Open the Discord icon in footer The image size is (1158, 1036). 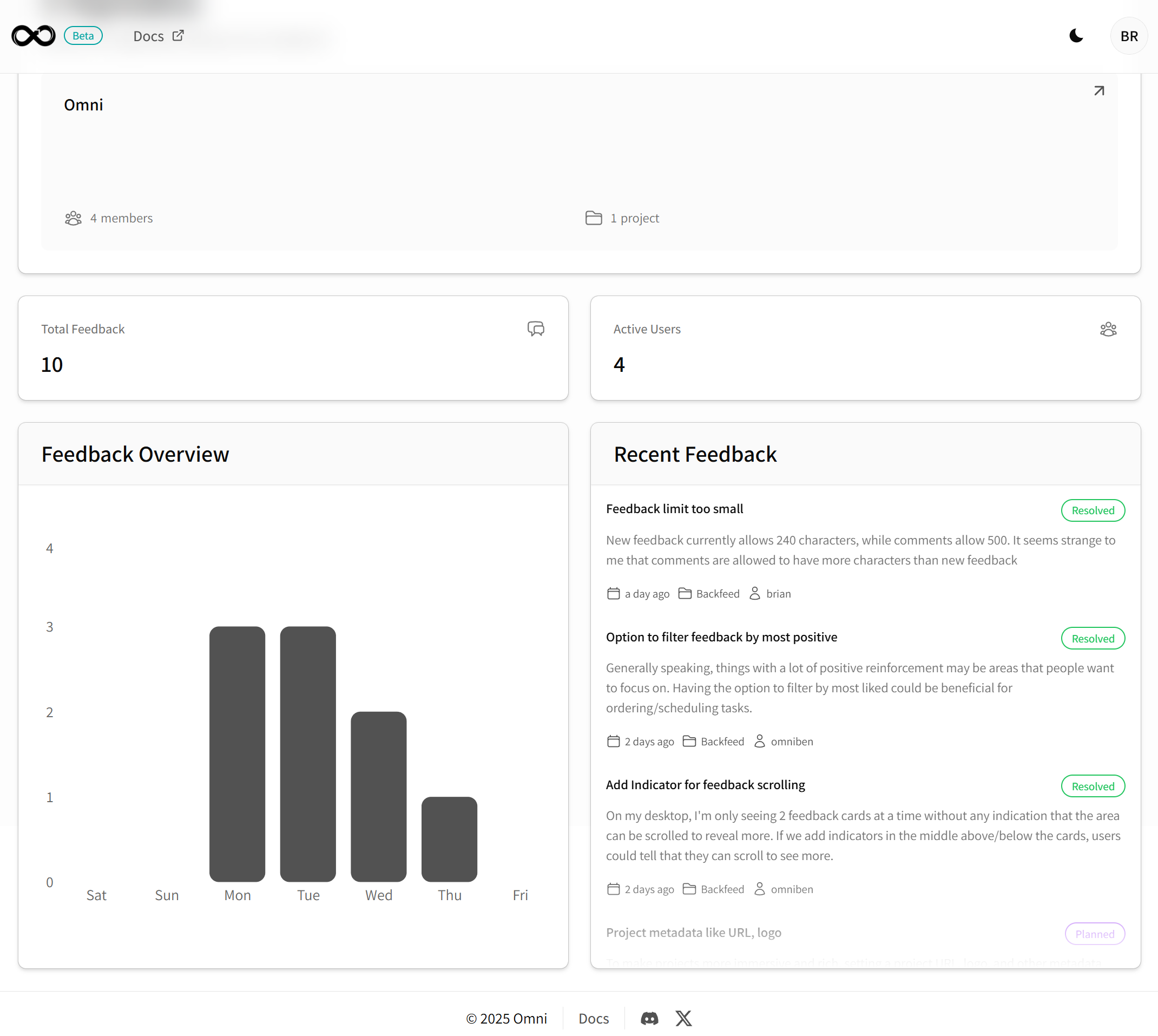coord(649,1018)
